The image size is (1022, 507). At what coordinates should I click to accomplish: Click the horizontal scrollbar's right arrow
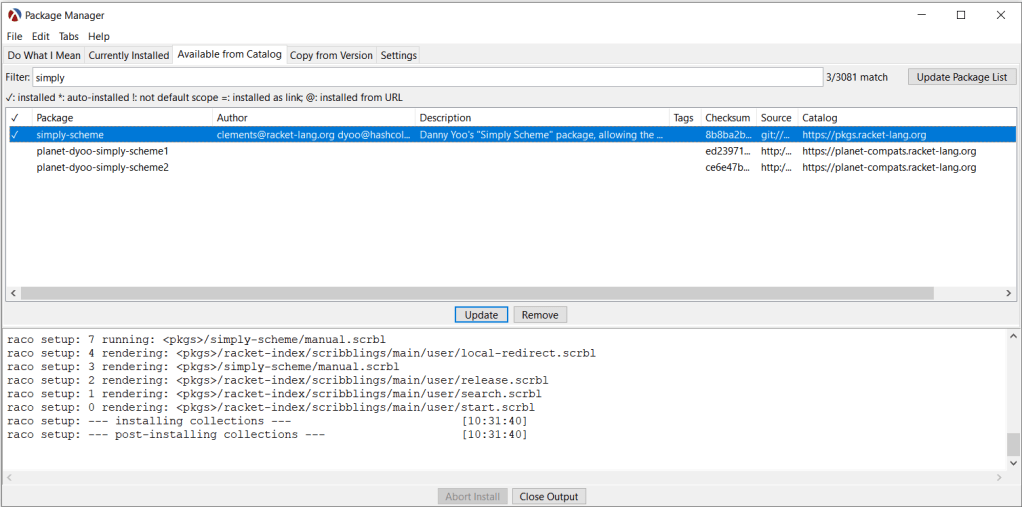1010,293
